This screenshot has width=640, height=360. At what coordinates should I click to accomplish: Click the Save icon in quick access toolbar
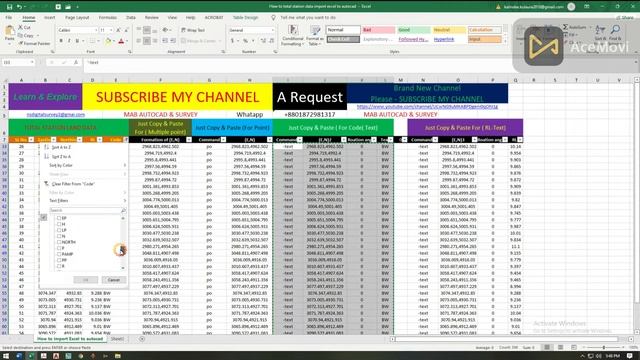(9, 7)
